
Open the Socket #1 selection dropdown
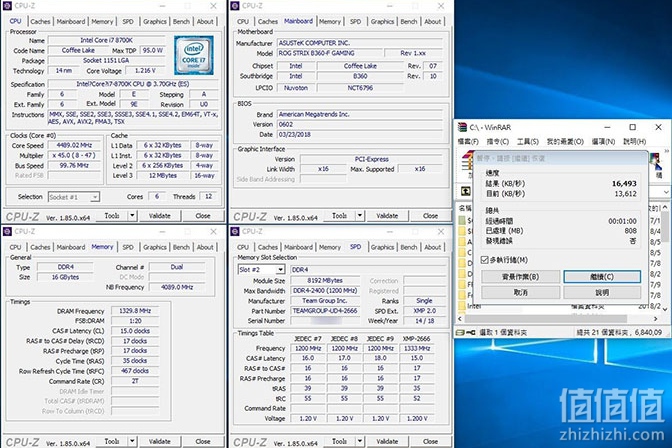95,197
